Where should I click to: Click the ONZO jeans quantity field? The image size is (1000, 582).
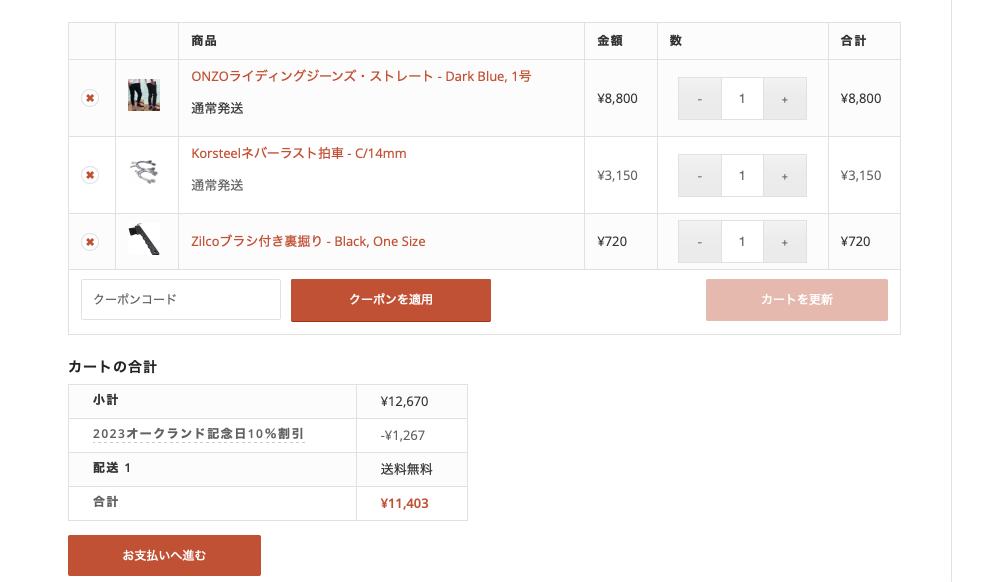pos(742,99)
